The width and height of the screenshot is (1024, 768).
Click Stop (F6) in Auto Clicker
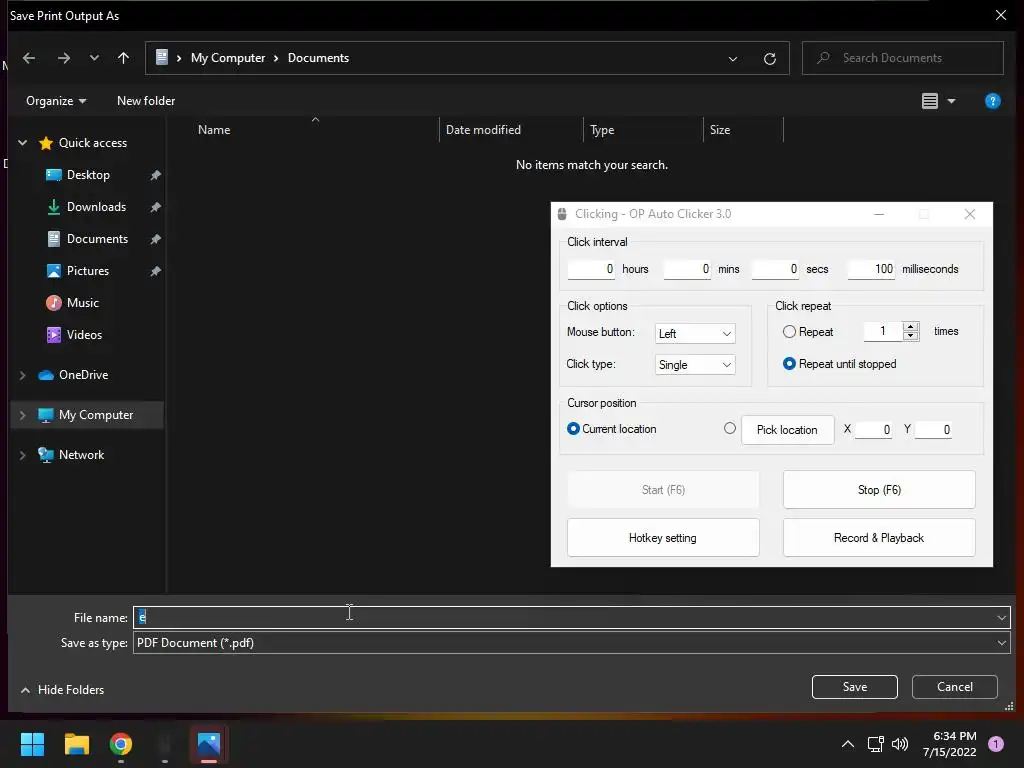pos(879,490)
